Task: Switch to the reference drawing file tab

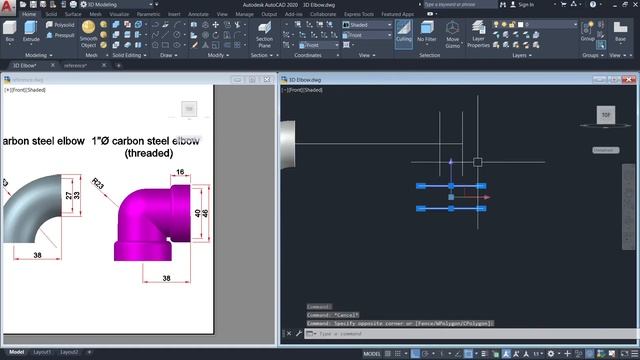Action: coord(76,65)
